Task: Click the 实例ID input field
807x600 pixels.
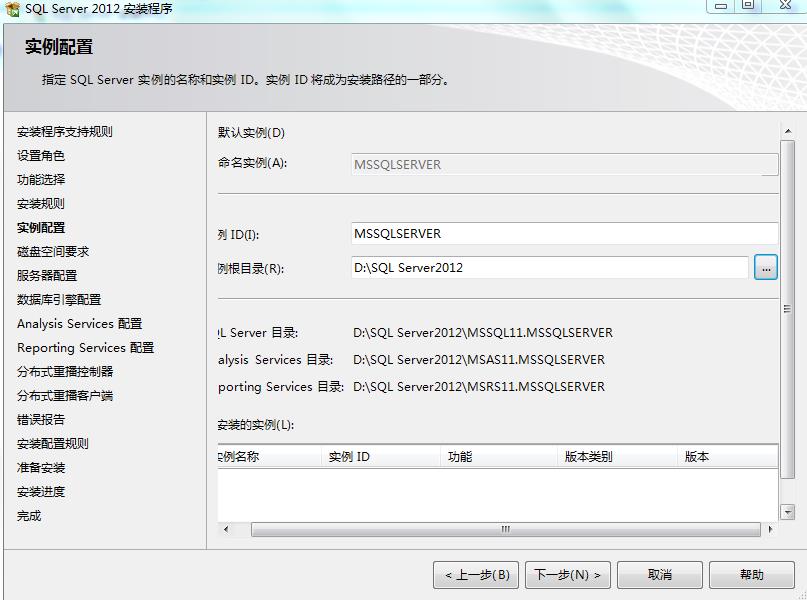Action: point(560,233)
